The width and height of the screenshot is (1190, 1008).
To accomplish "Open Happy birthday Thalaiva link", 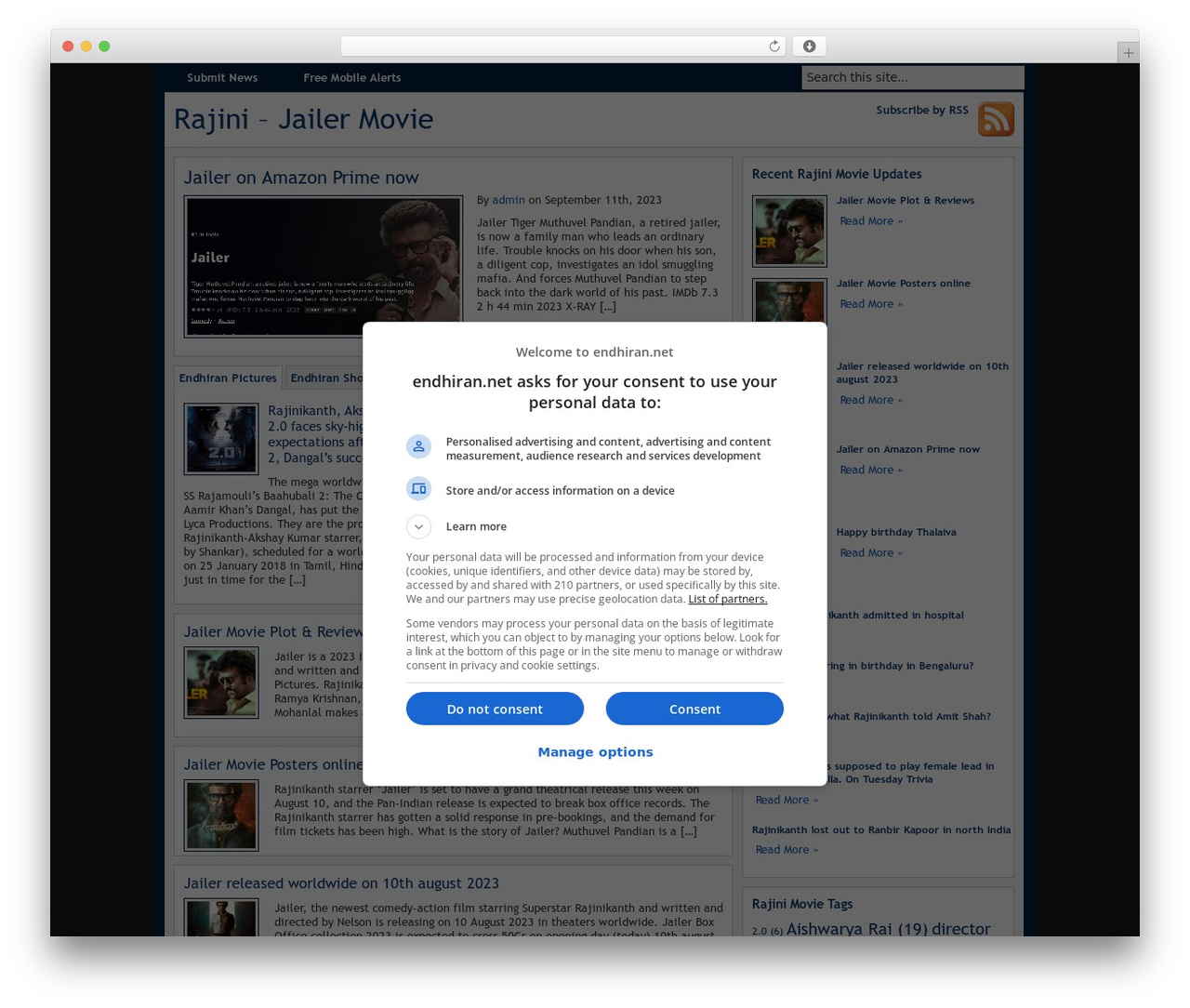I will 896,533.
